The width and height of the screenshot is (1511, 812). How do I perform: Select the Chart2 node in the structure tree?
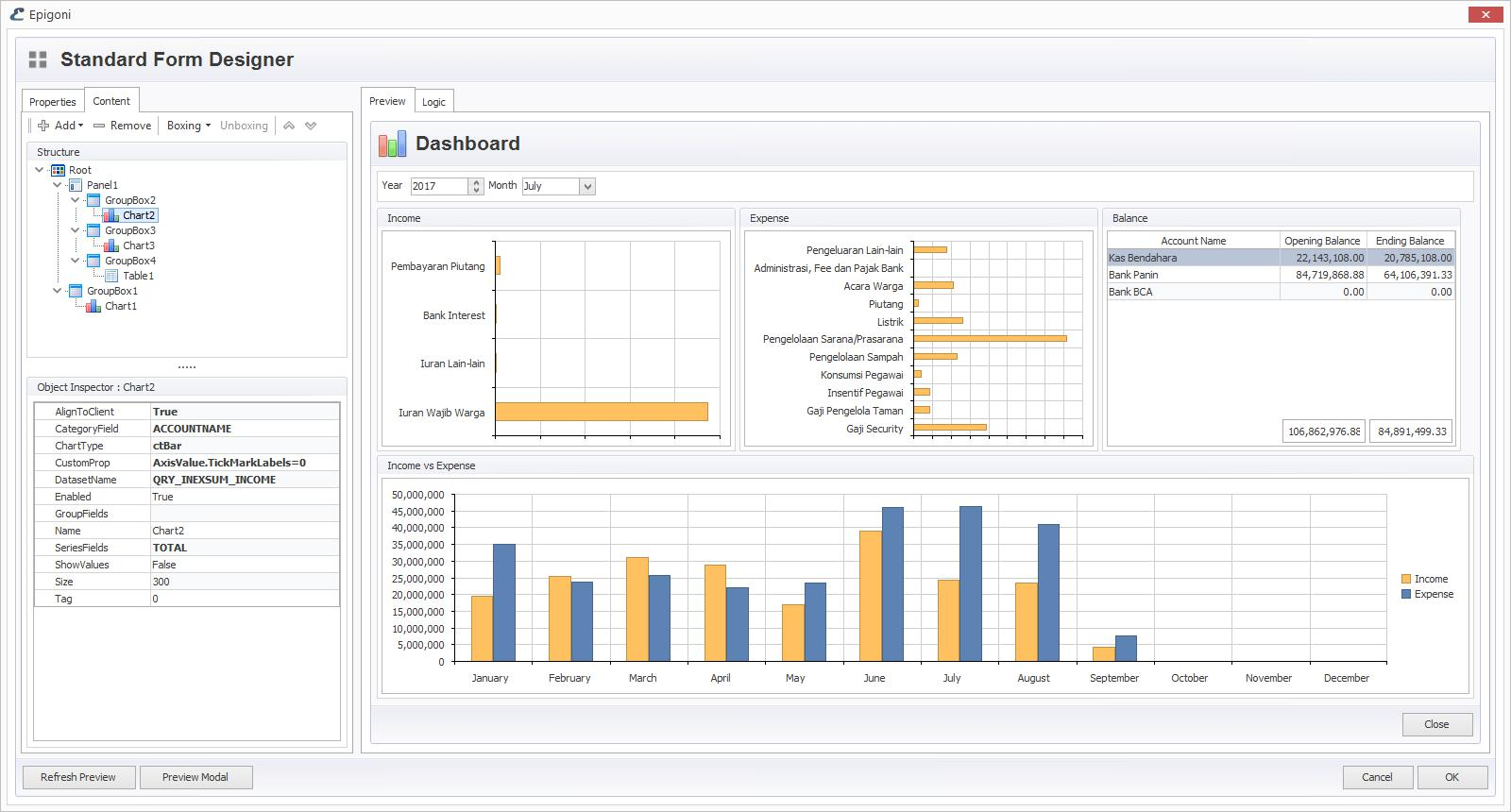(x=139, y=215)
